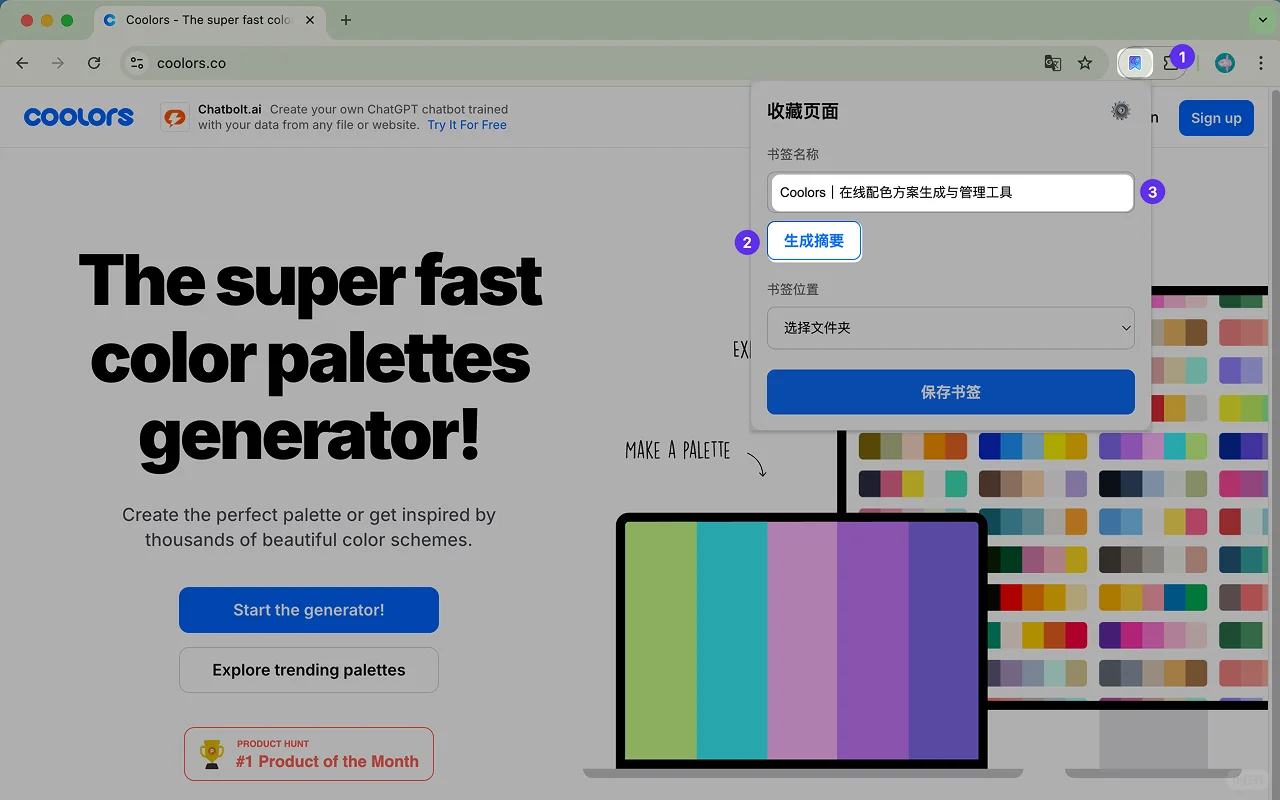Click Explore trending palettes button
This screenshot has height=800, width=1280.
[309, 670]
